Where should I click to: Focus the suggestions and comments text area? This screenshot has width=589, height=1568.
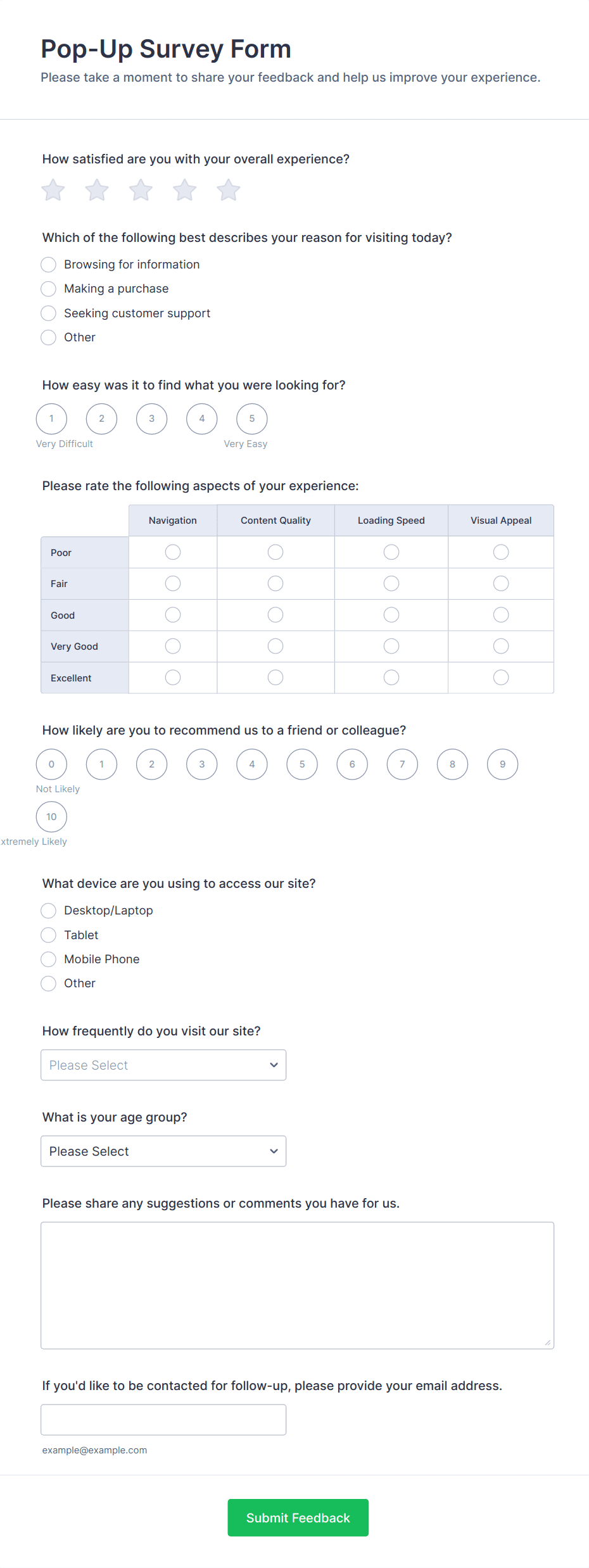pos(298,1286)
